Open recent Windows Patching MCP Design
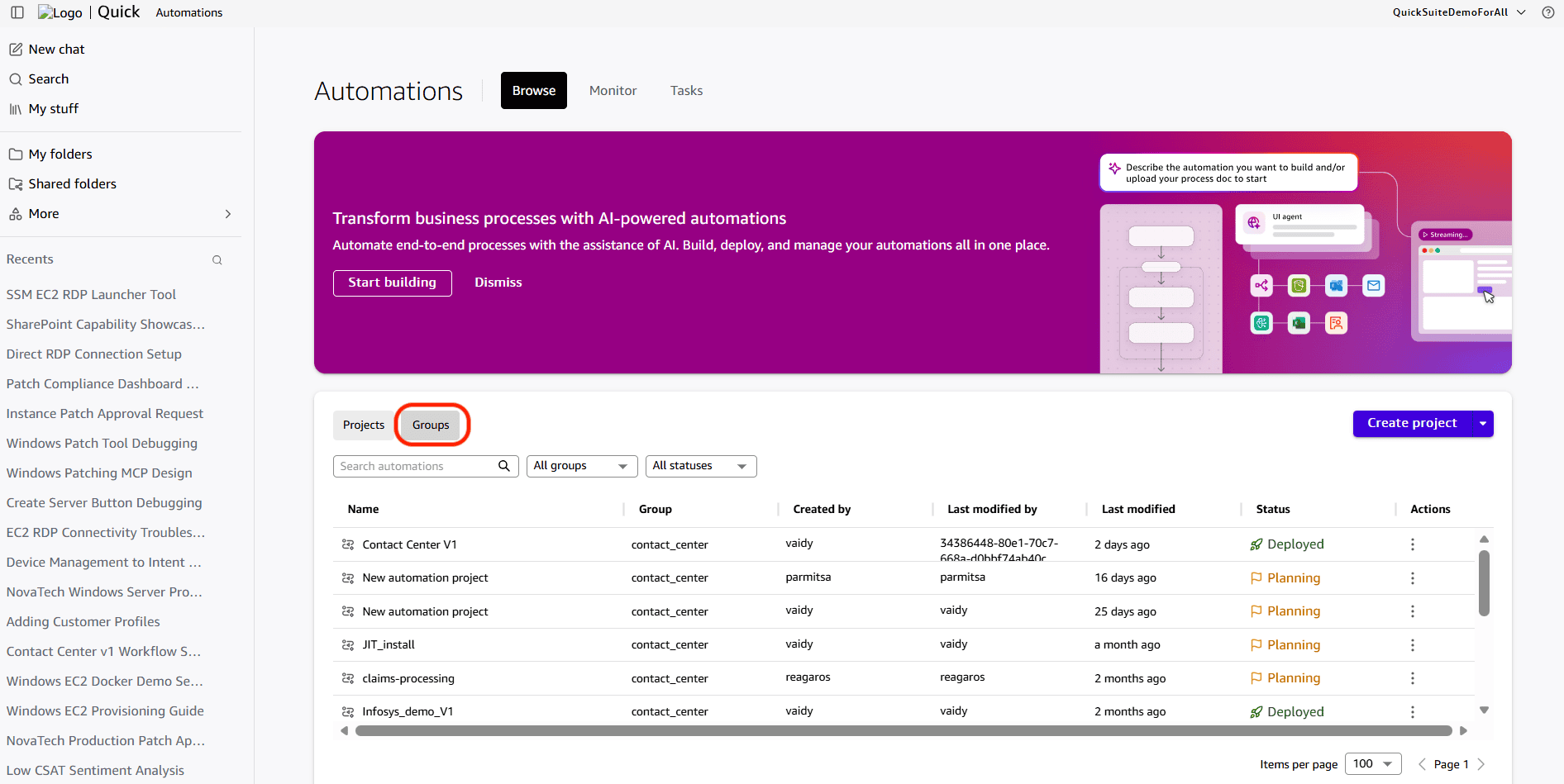The height and width of the screenshot is (784, 1564). click(x=99, y=473)
